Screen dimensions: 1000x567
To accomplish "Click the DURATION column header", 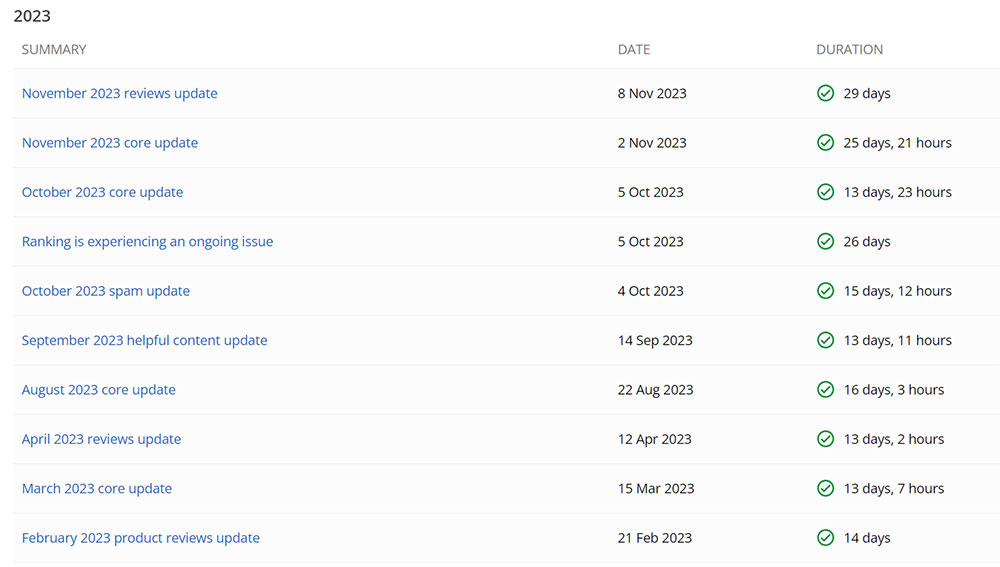I will pyautogui.click(x=849, y=50).
